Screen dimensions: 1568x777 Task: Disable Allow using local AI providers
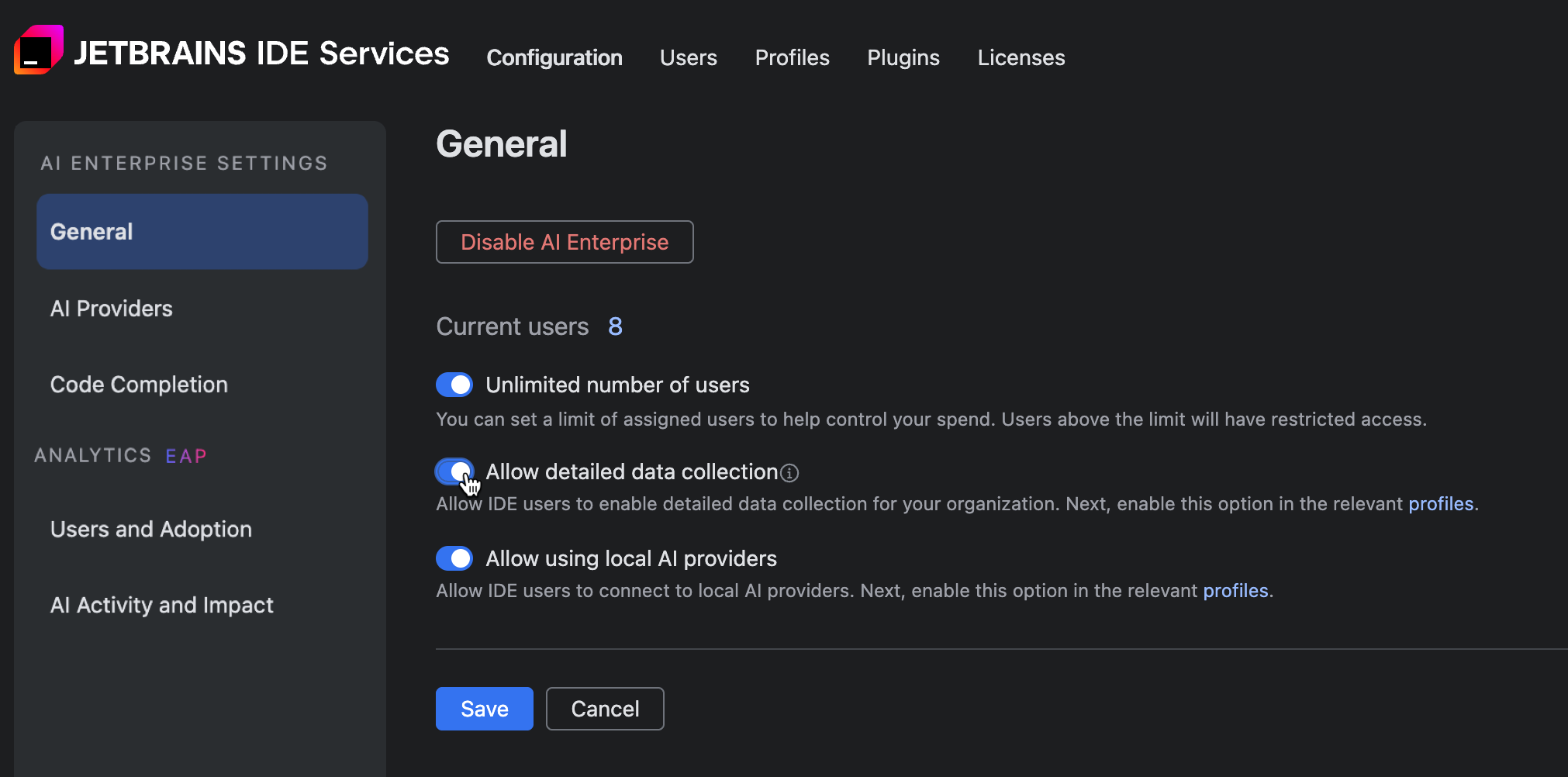[454, 558]
